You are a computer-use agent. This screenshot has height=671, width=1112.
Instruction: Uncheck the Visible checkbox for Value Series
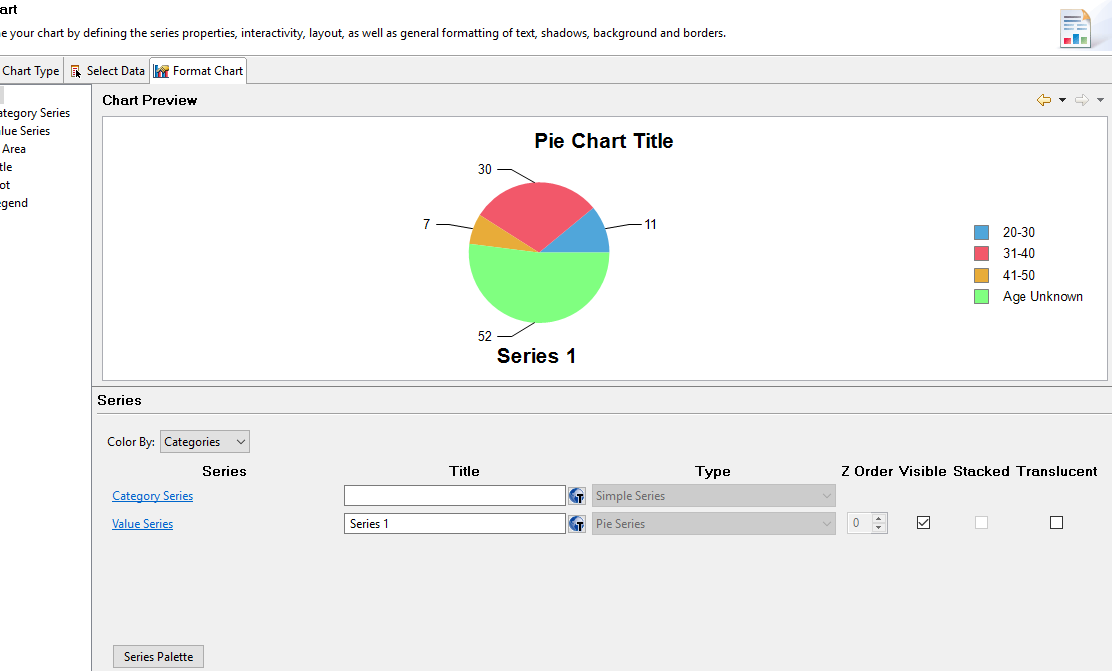click(923, 523)
